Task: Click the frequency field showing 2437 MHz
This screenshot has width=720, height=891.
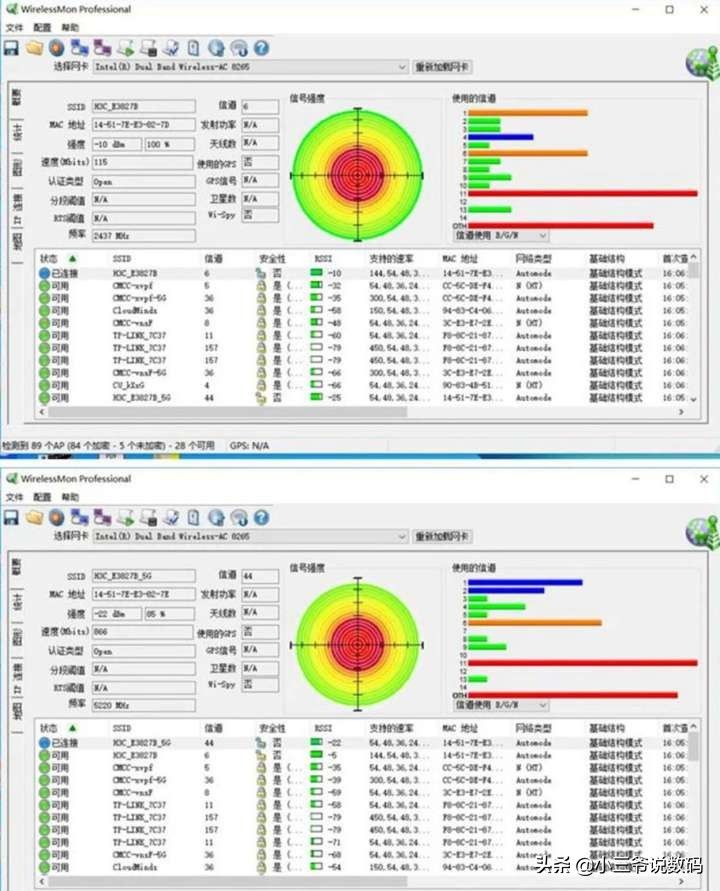Action: tap(143, 235)
